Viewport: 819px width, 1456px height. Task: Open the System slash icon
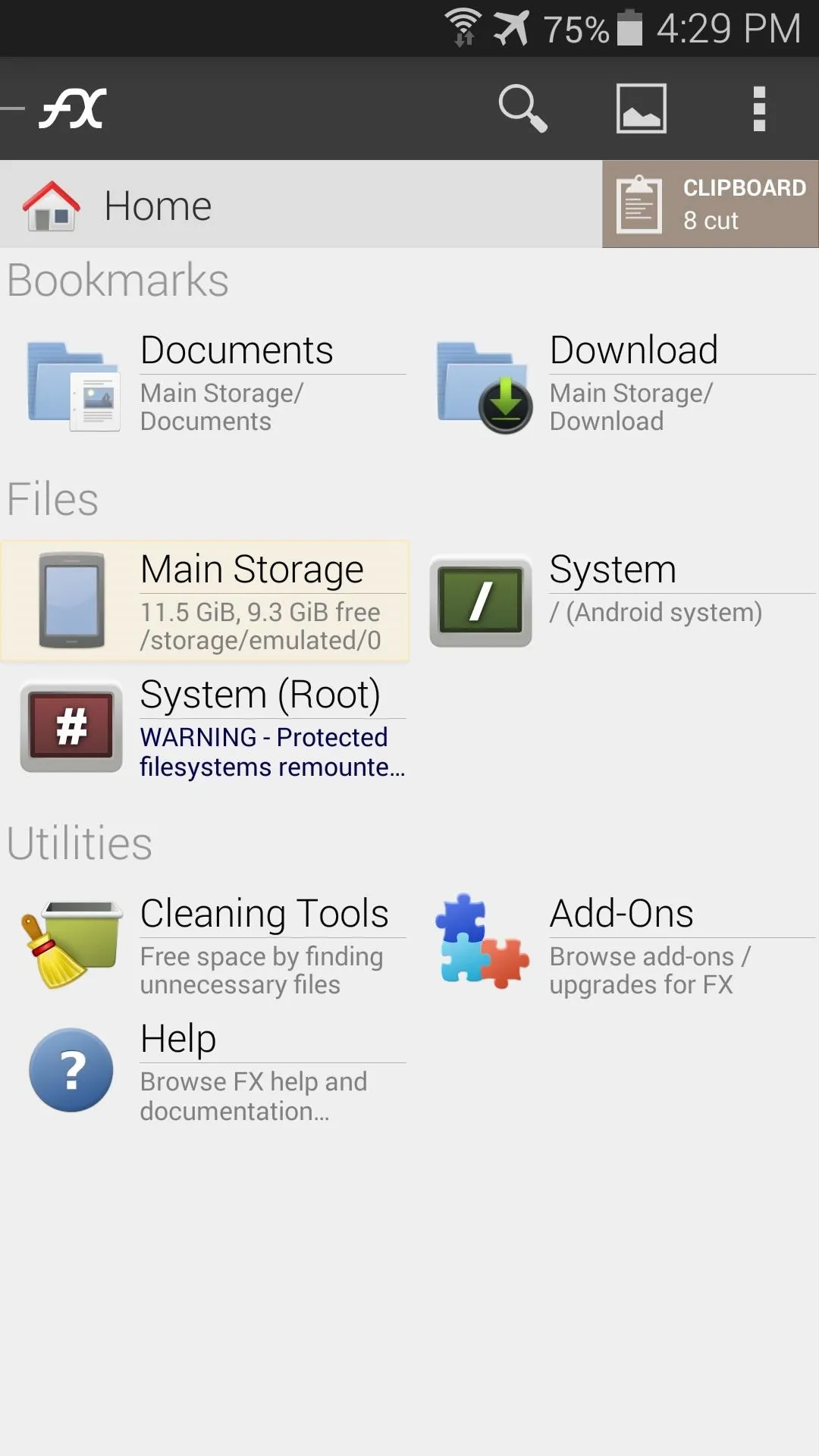coord(480,602)
